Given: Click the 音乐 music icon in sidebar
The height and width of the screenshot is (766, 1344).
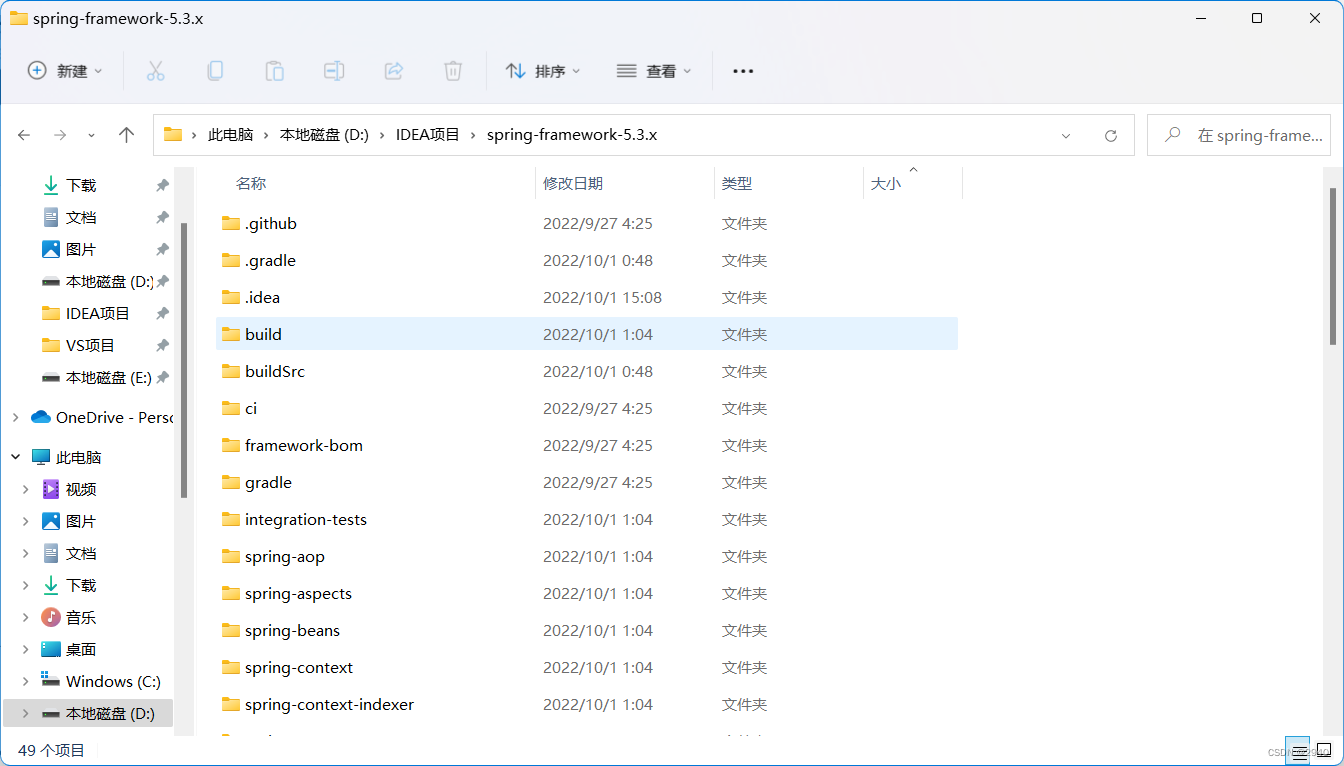Looking at the screenshot, I should 51,617.
